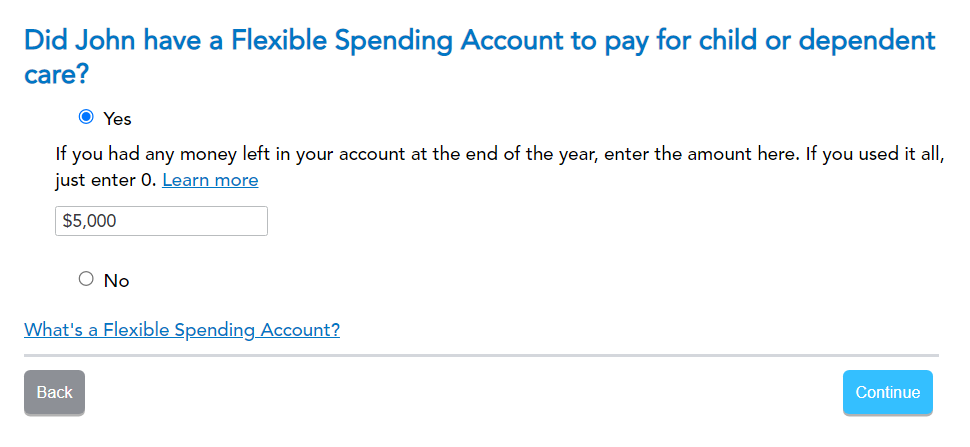Click the "Yes" option label text
Screen dimensions: 970x447
pos(117,119)
